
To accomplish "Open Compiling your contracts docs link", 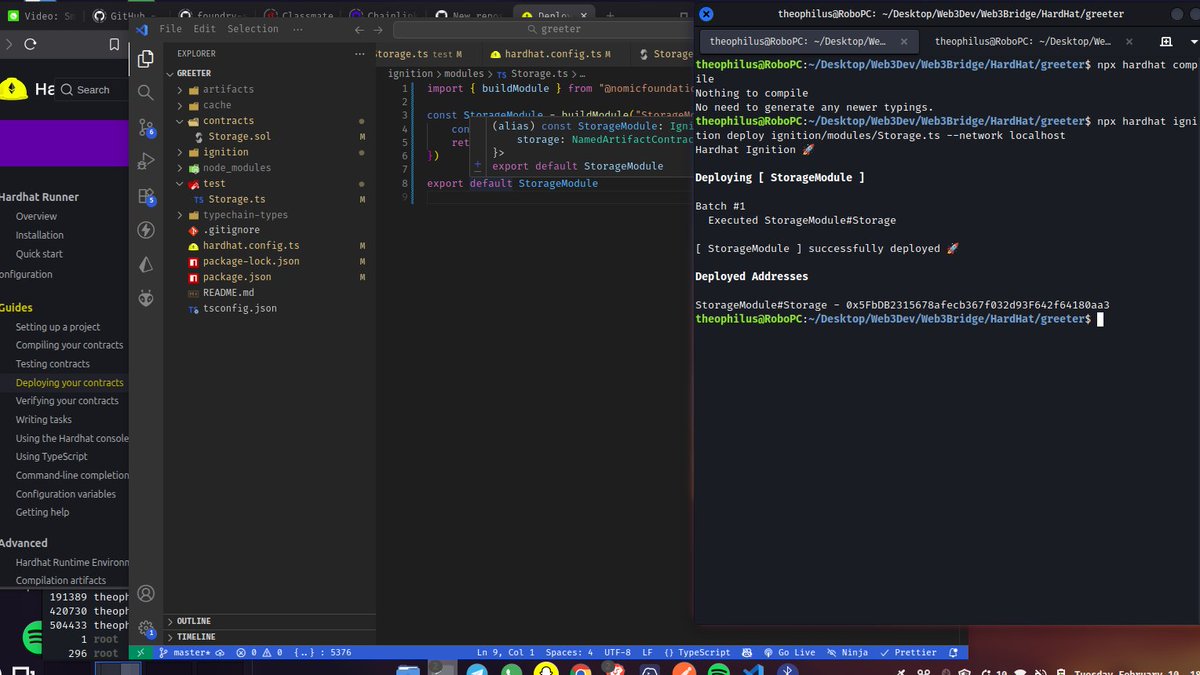I will pos(69,345).
